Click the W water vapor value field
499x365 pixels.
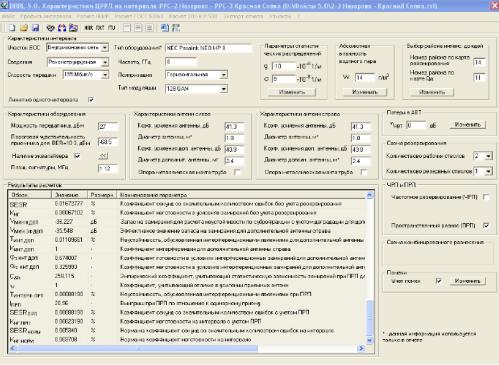tap(365, 78)
